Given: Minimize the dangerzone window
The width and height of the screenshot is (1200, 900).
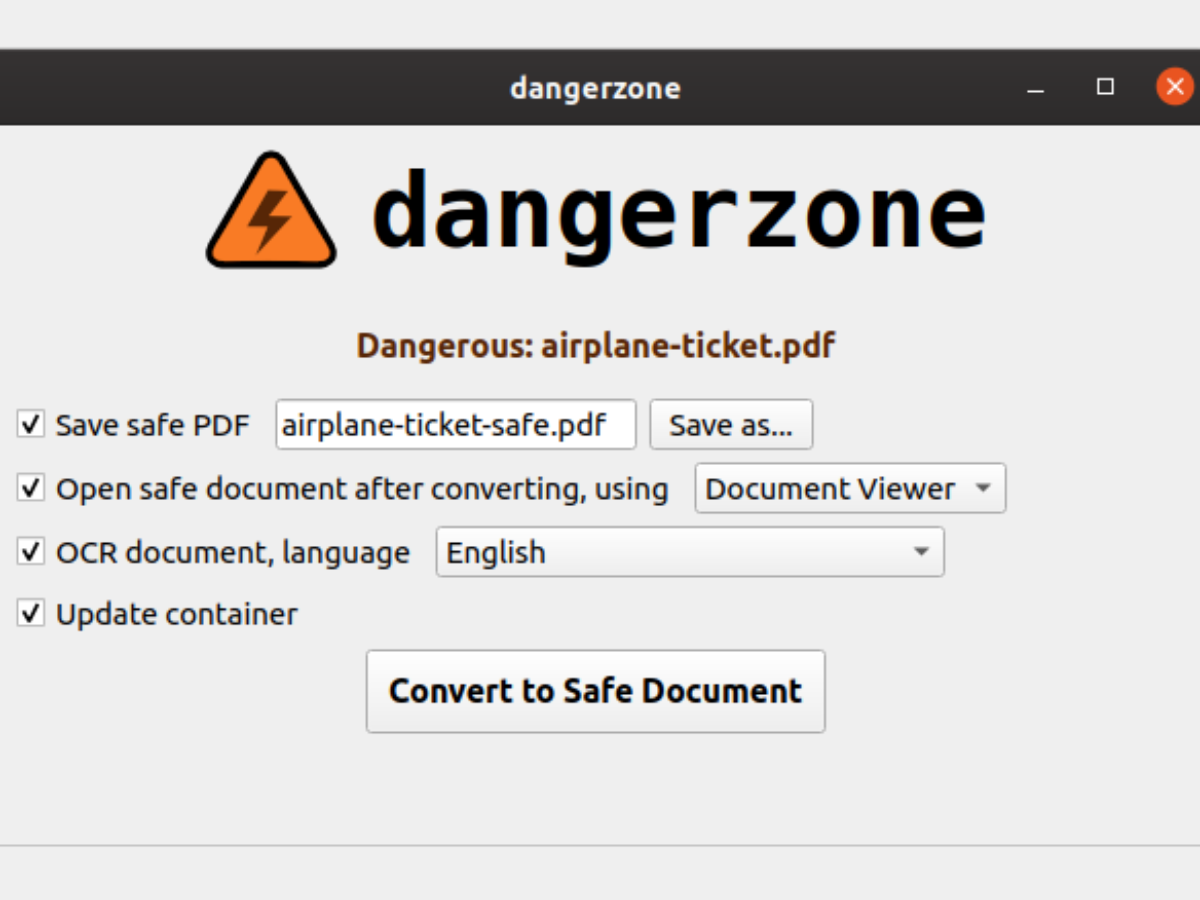Looking at the screenshot, I should point(1036,88).
